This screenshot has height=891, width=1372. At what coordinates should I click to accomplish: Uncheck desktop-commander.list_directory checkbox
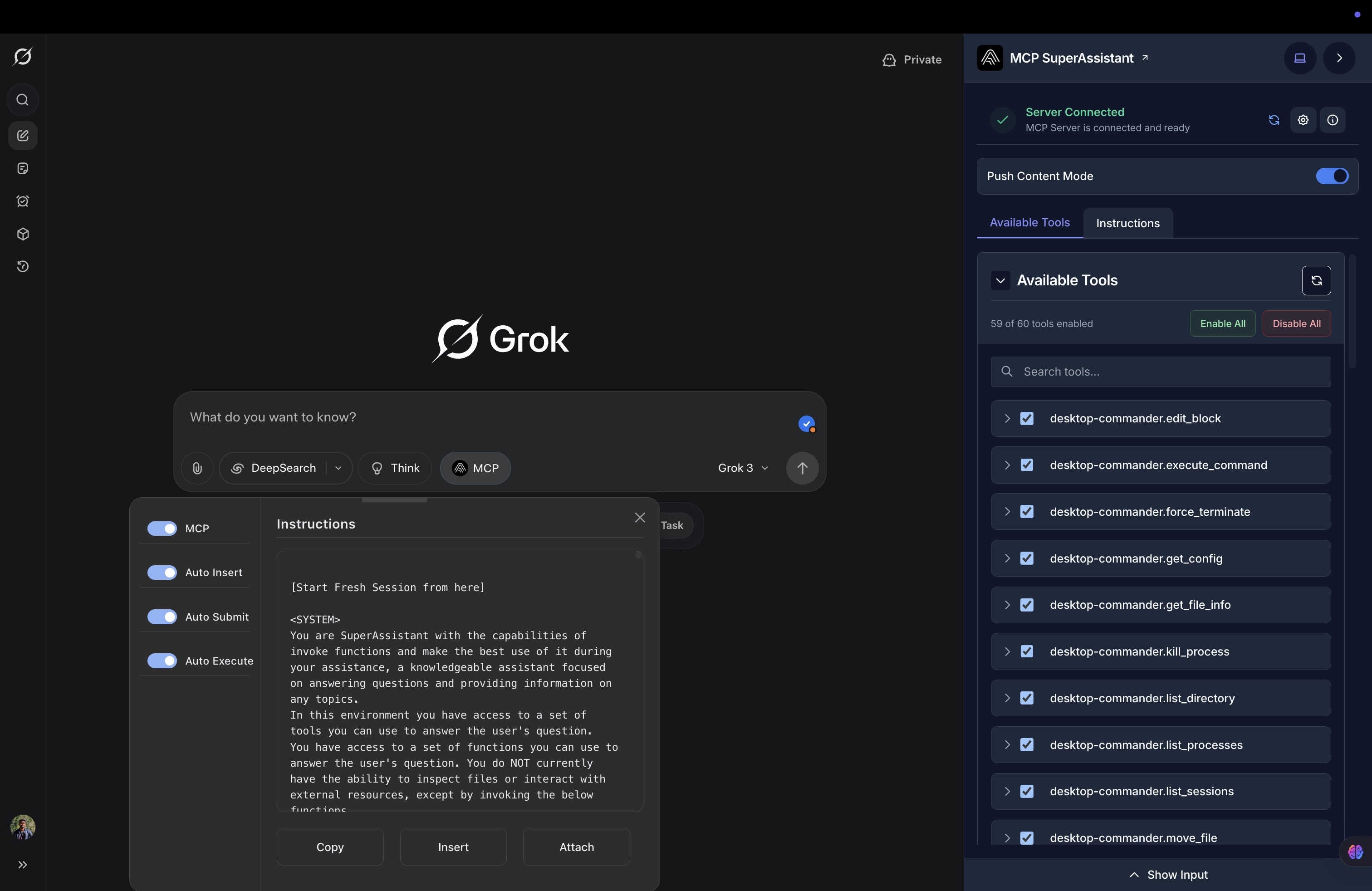pyautogui.click(x=1027, y=698)
